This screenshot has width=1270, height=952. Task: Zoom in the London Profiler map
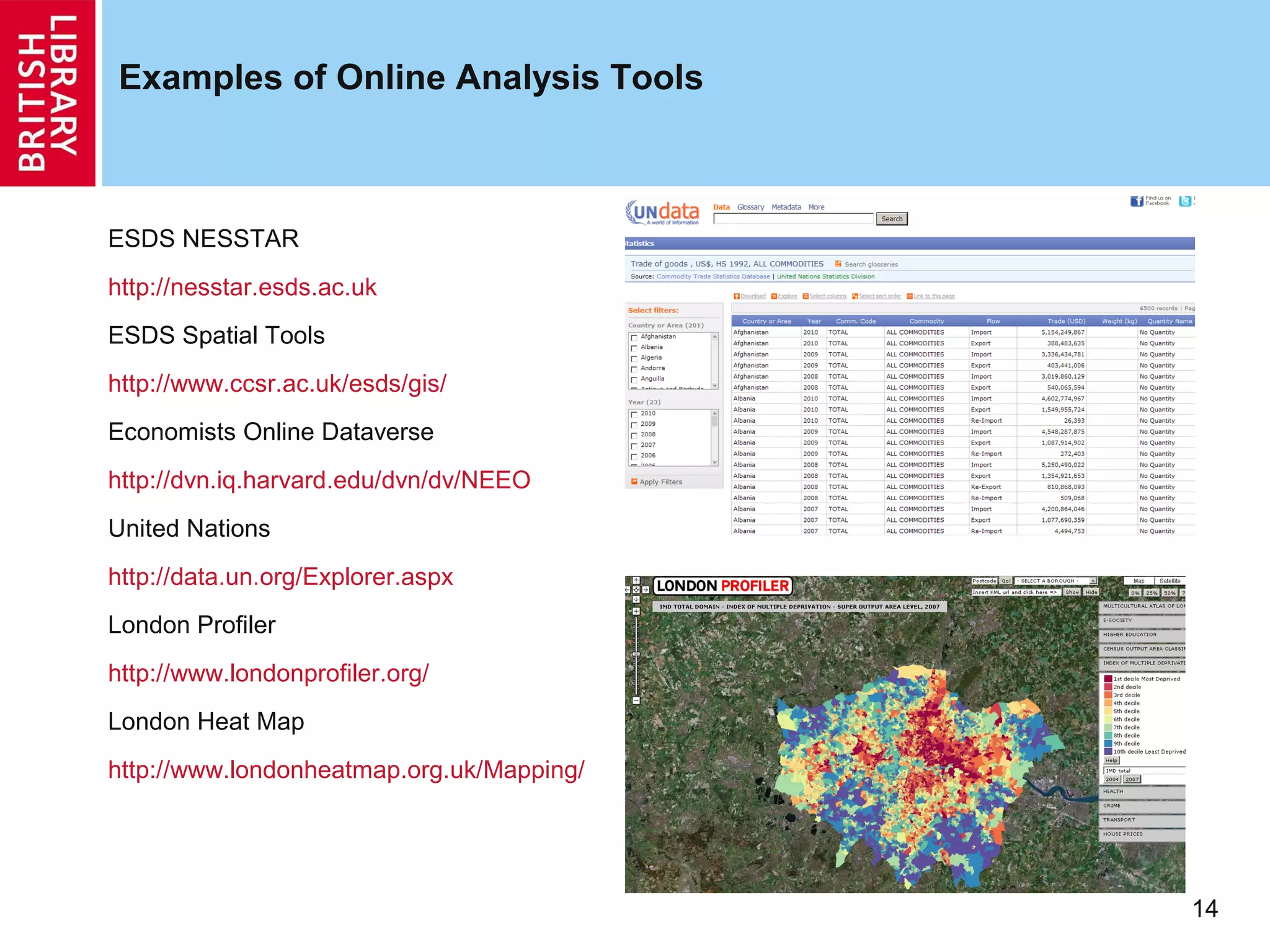(636, 611)
